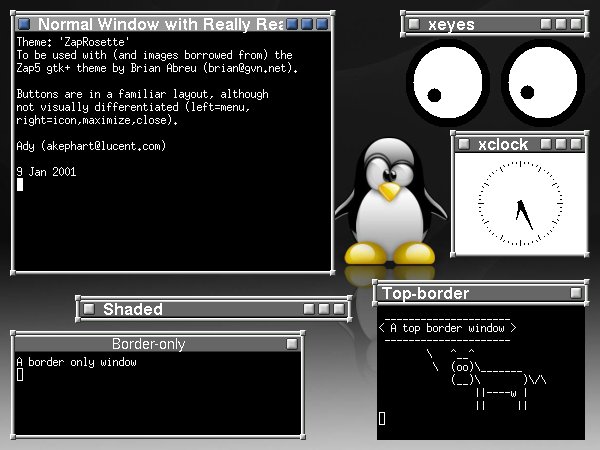The height and width of the screenshot is (450, 600).
Task: Click the "A top border window" speech bubble text
Action: 447,328
